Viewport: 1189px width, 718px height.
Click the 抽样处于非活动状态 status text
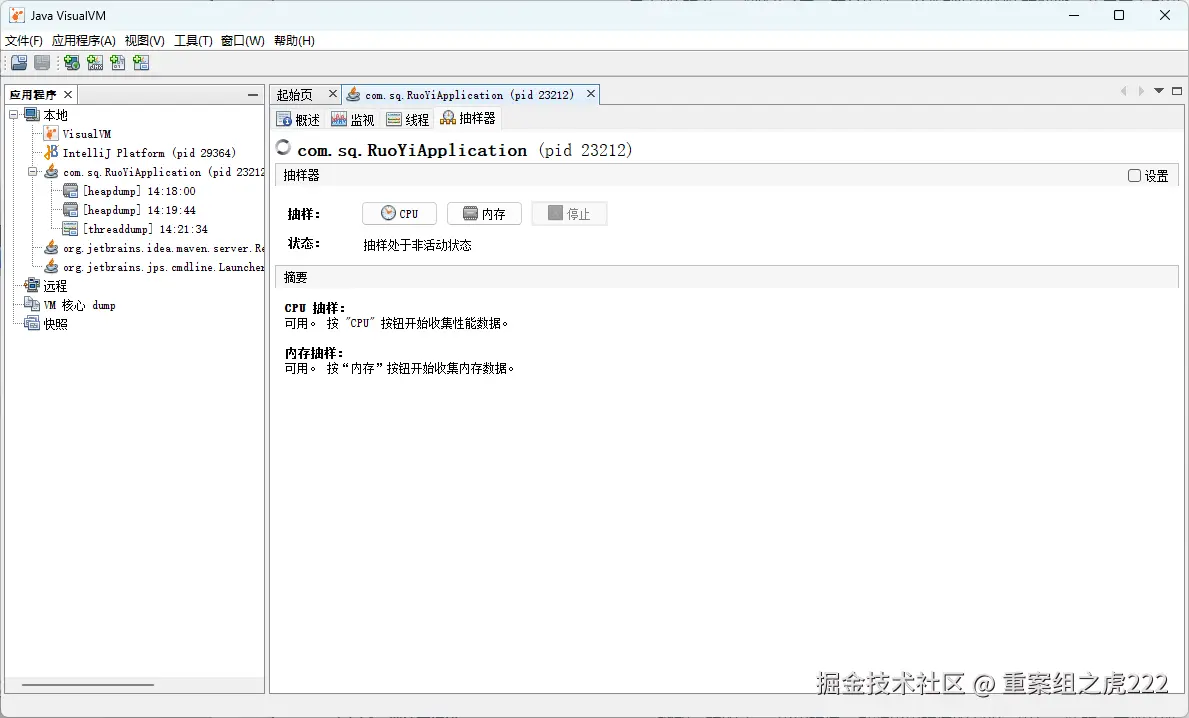tap(417, 245)
